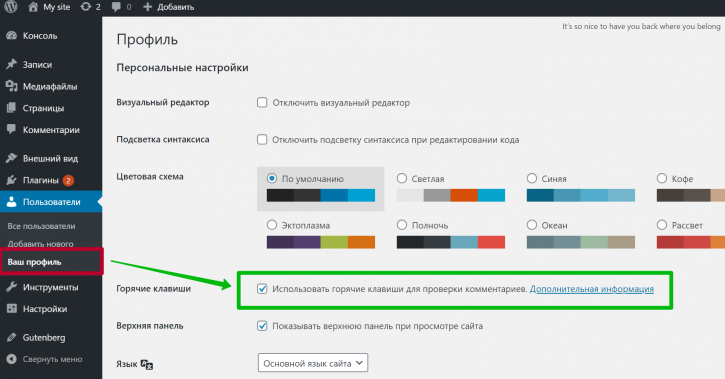725x379 pixels.
Task: Click the translation icon next to Язык
Action: pyautogui.click(x=147, y=364)
